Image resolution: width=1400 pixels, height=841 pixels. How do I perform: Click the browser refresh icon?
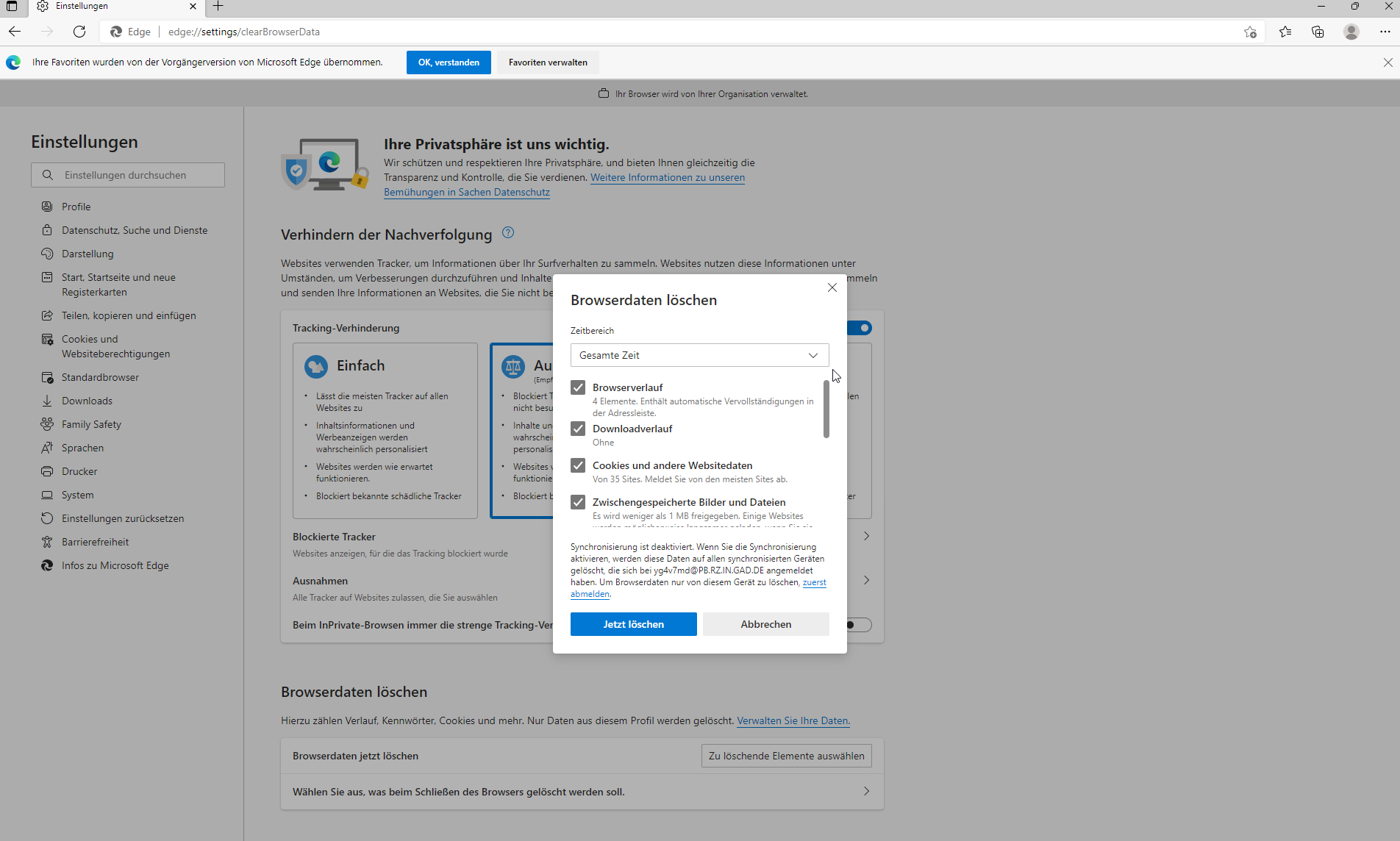79,32
